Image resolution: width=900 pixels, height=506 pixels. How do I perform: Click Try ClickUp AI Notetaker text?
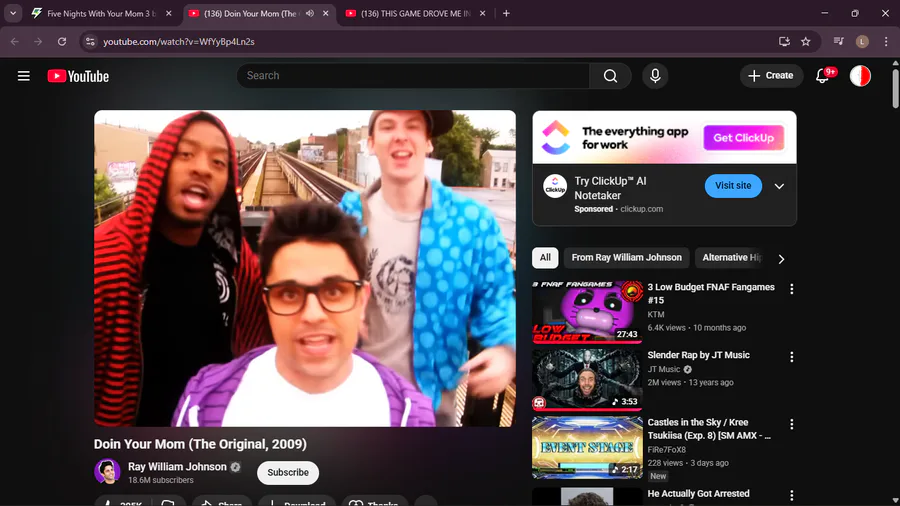pos(610,188)
